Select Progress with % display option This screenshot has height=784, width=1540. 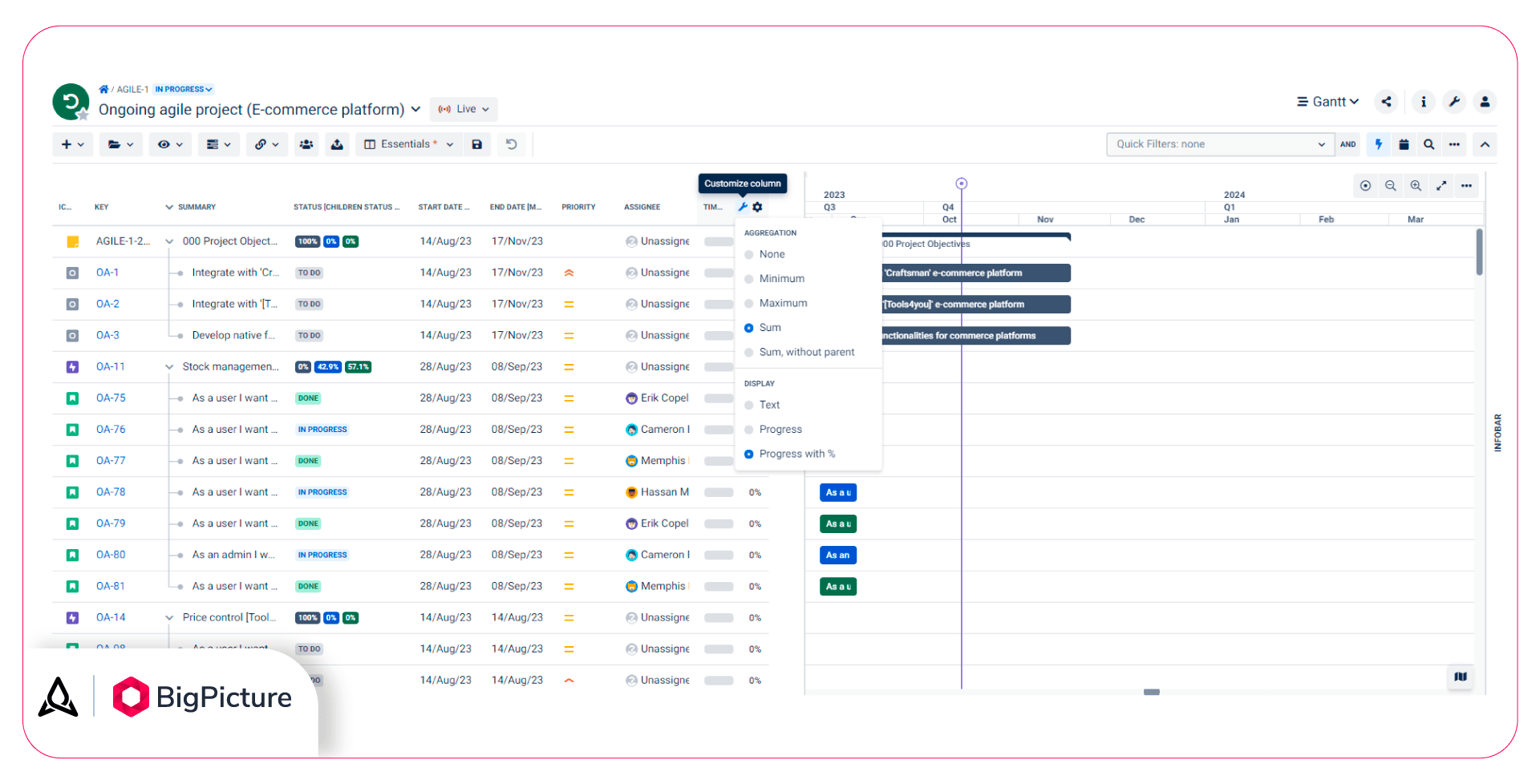(x=789, y=454)
